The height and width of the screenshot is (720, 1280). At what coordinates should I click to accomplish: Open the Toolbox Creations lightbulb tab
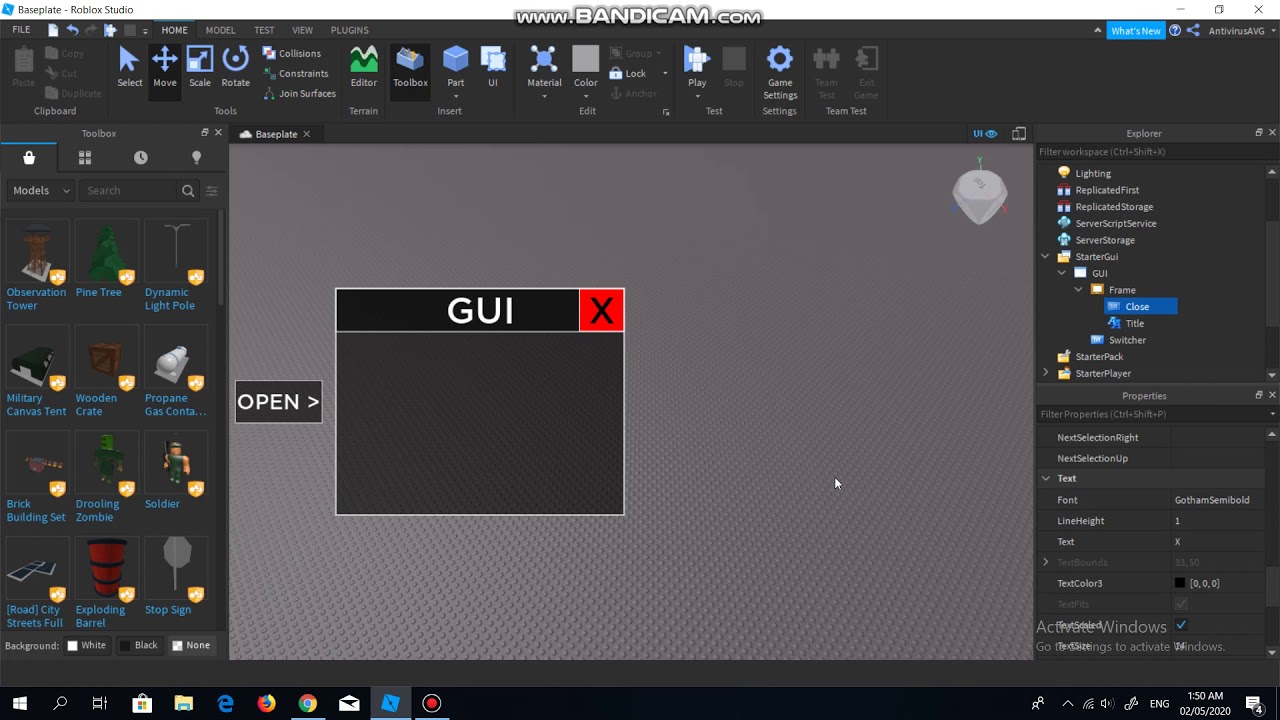pyautogui.click(x=197, y=157)
